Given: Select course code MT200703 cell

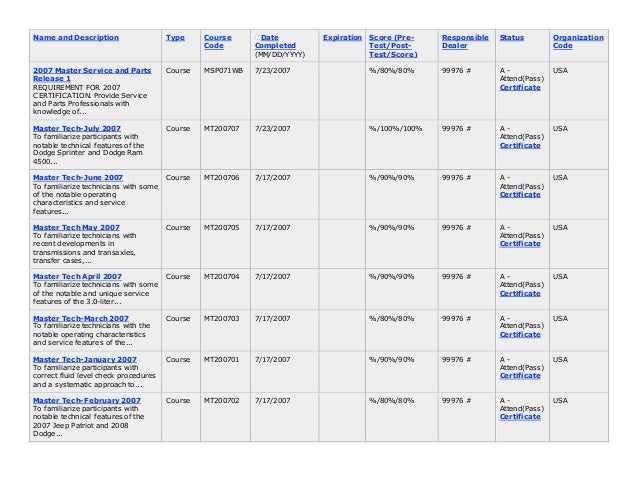Looking at the screenshot, I should [x=221, y=318].
